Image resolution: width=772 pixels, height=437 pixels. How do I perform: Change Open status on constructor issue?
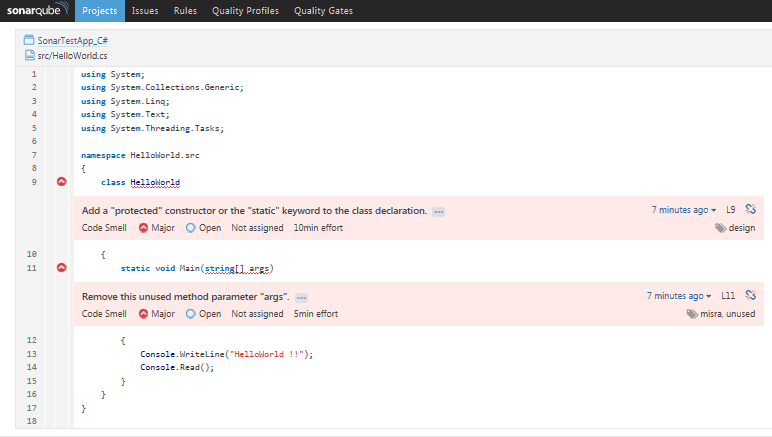pos(203,228)
